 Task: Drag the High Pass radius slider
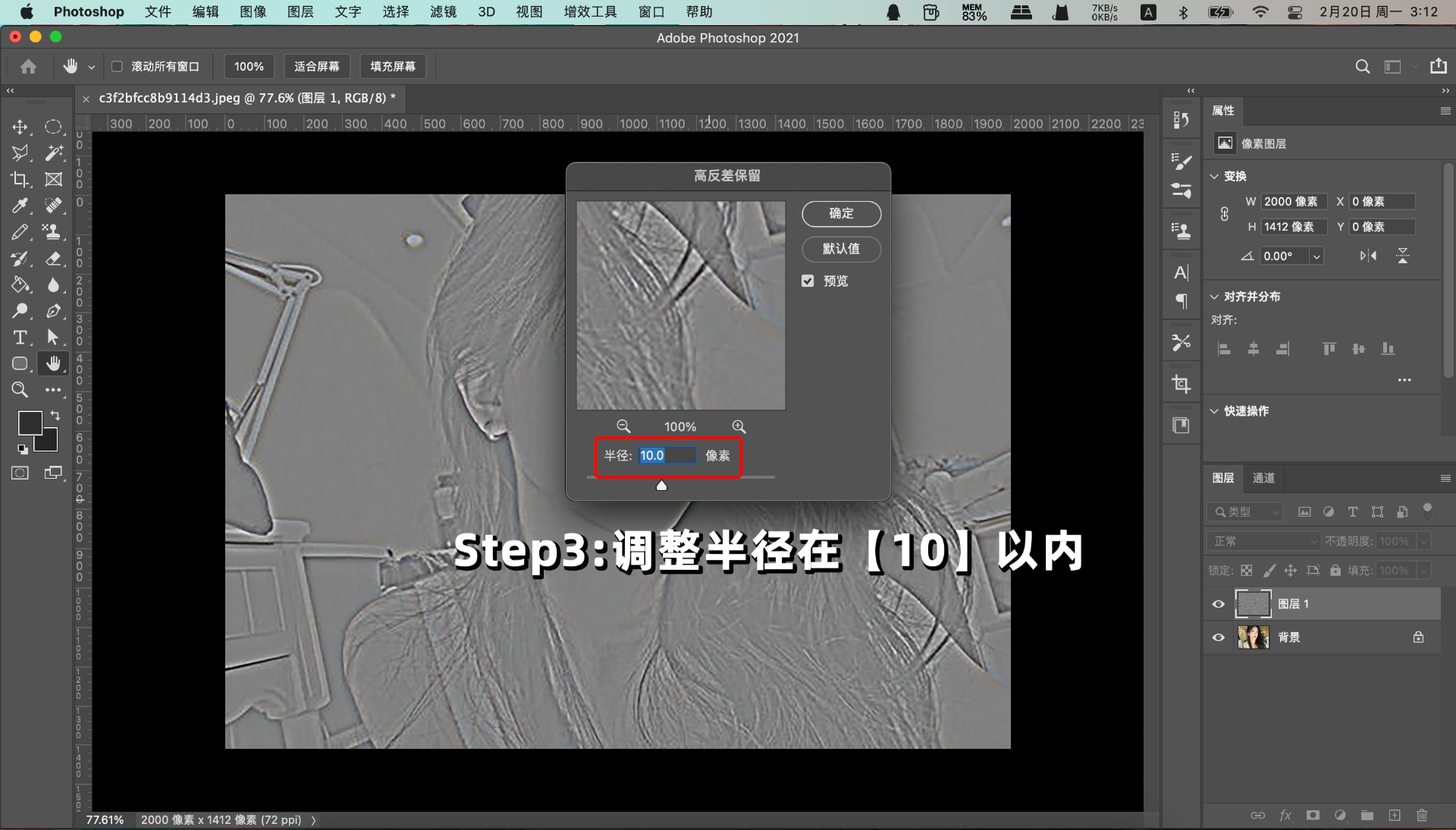click(x=661, y=485)
